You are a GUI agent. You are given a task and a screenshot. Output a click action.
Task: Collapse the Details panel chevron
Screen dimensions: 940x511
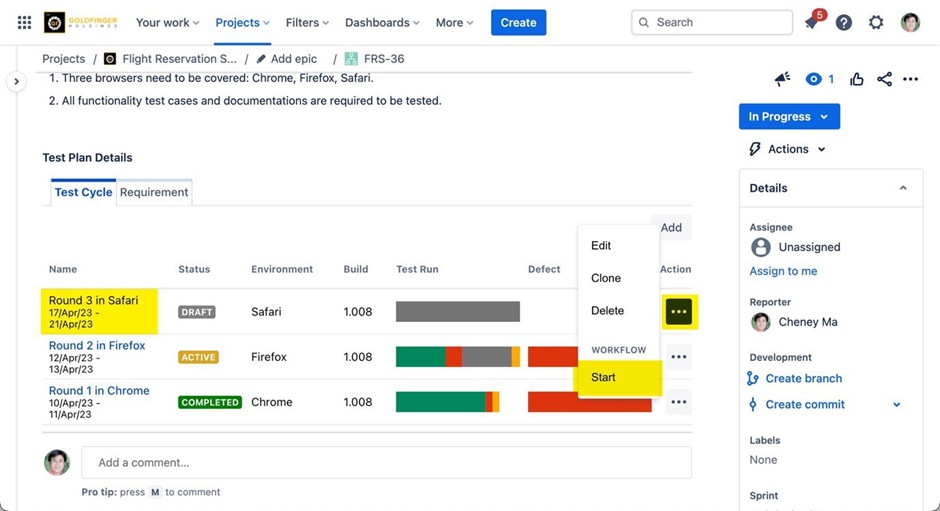click(903, 188)
